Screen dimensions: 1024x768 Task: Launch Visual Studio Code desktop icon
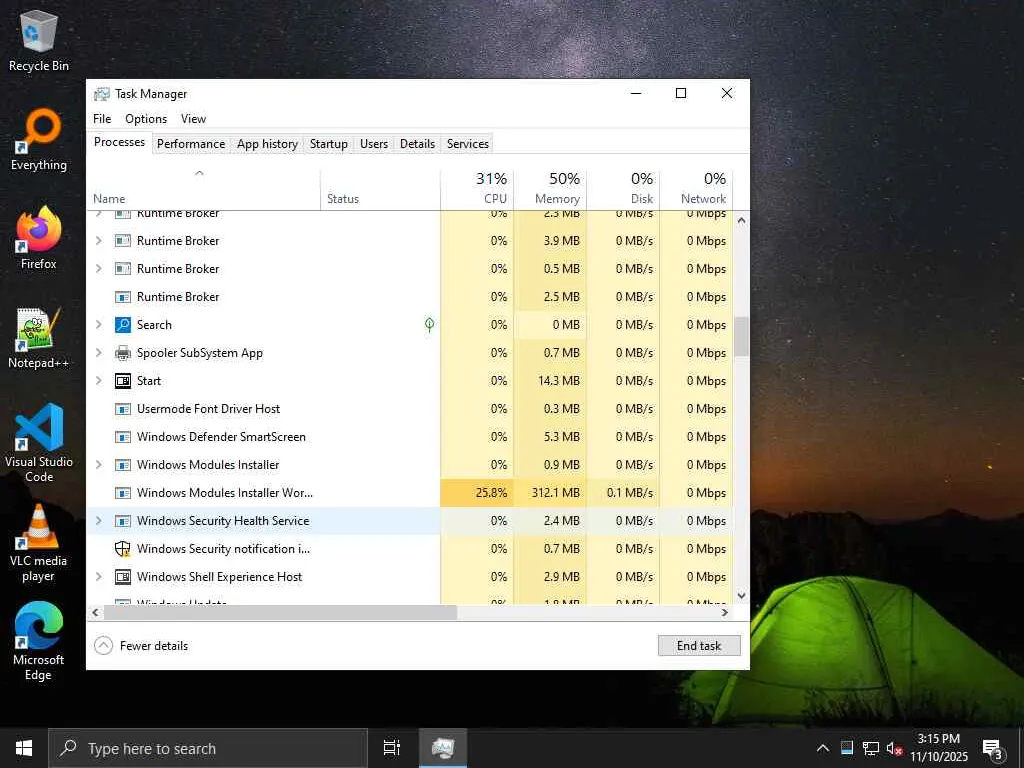39,443
